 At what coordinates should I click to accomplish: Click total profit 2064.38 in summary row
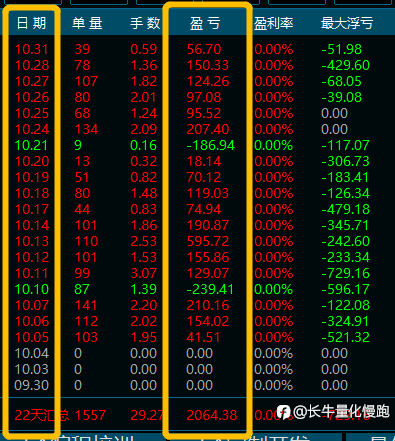(212, 415)
